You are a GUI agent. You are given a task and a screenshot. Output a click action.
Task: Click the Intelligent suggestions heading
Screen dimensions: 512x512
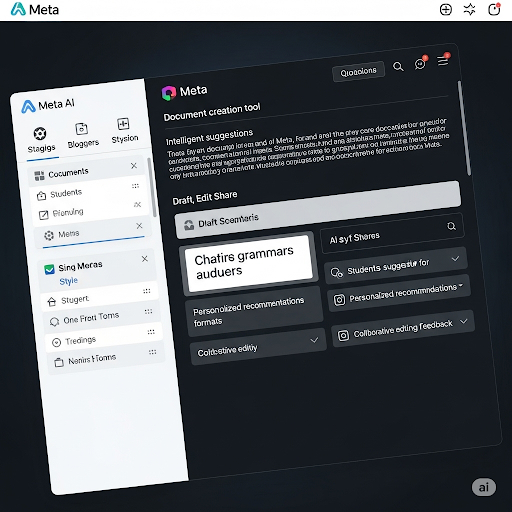209,137
